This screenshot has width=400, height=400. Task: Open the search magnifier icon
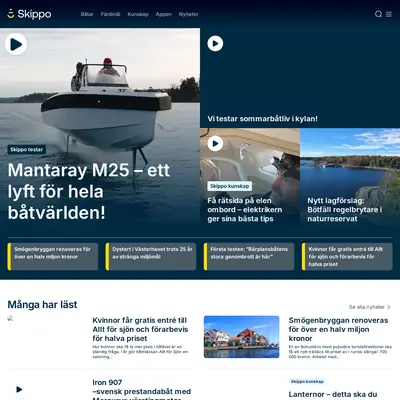click(378, 14)
